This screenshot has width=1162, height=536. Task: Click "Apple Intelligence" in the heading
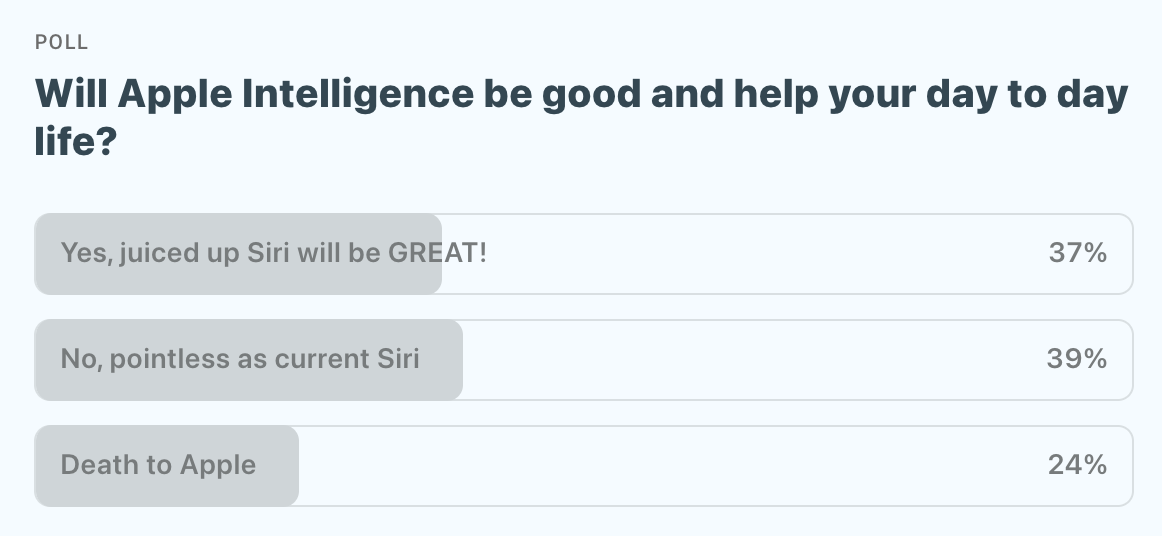[295, 96]
